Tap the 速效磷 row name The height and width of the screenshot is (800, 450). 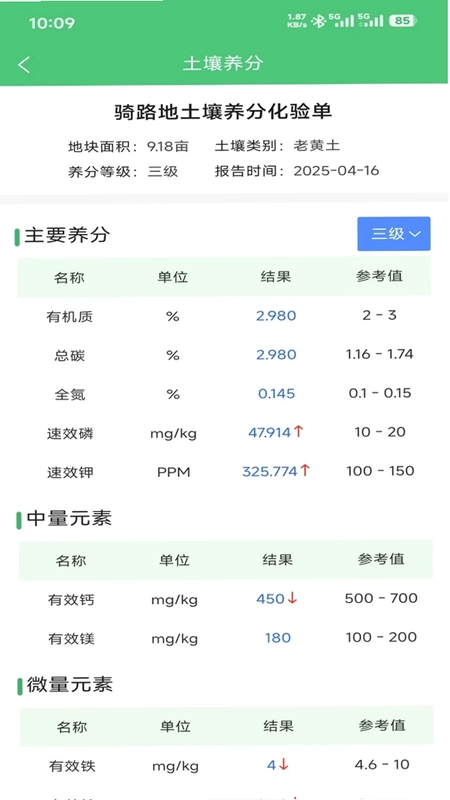coord(70,434)
